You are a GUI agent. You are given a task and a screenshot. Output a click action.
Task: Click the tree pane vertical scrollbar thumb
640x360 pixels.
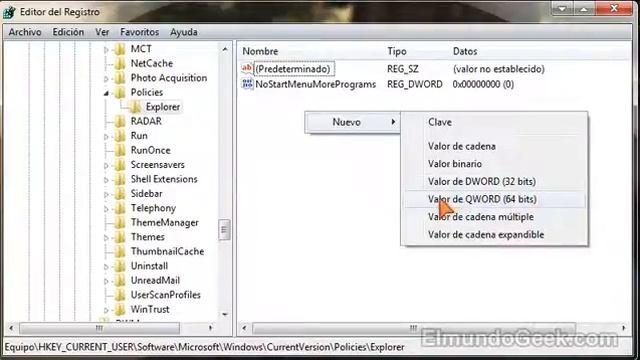pos(224,230)
